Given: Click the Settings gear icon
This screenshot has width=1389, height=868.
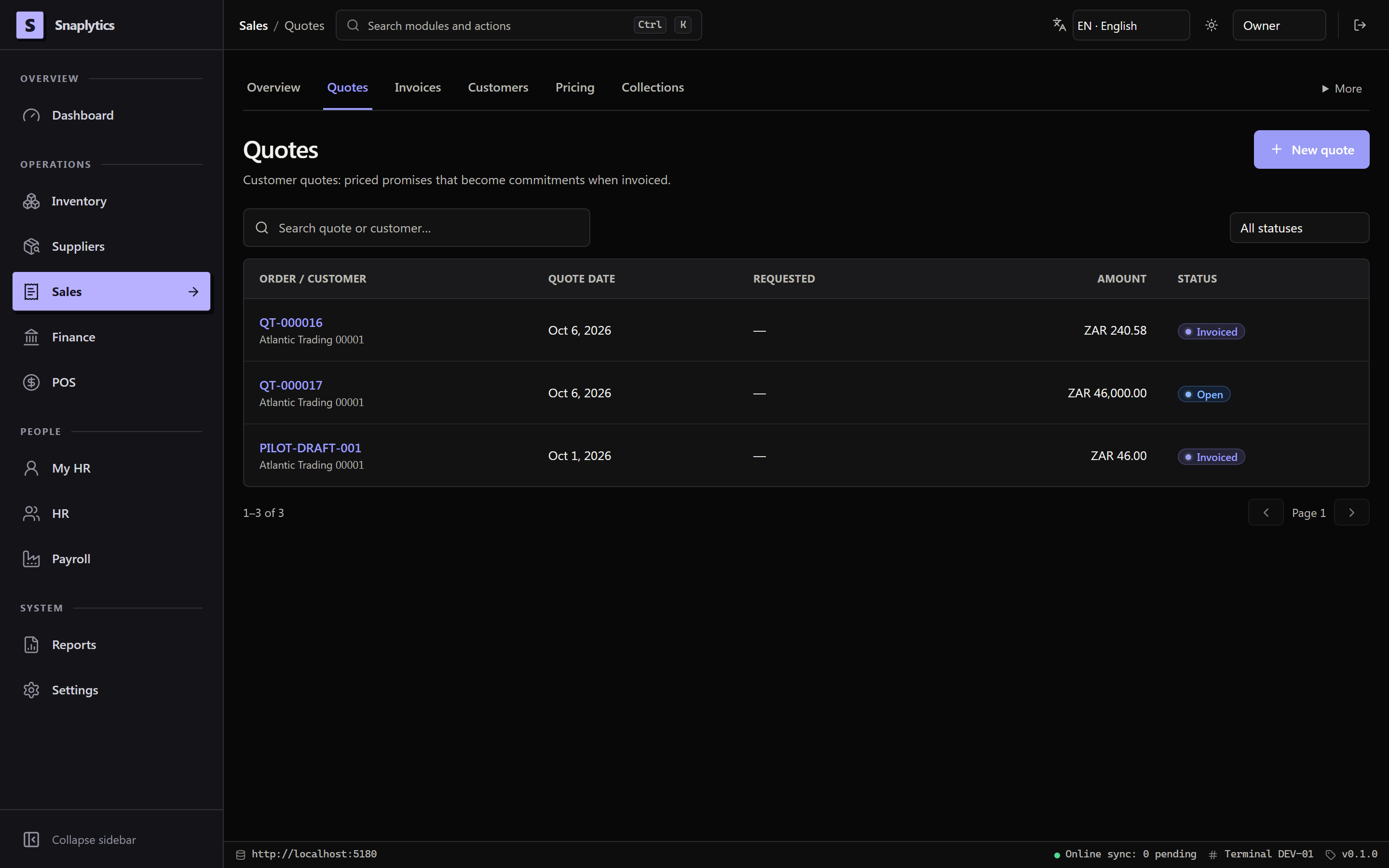Looking at the screenshot, I should (31, 690).
